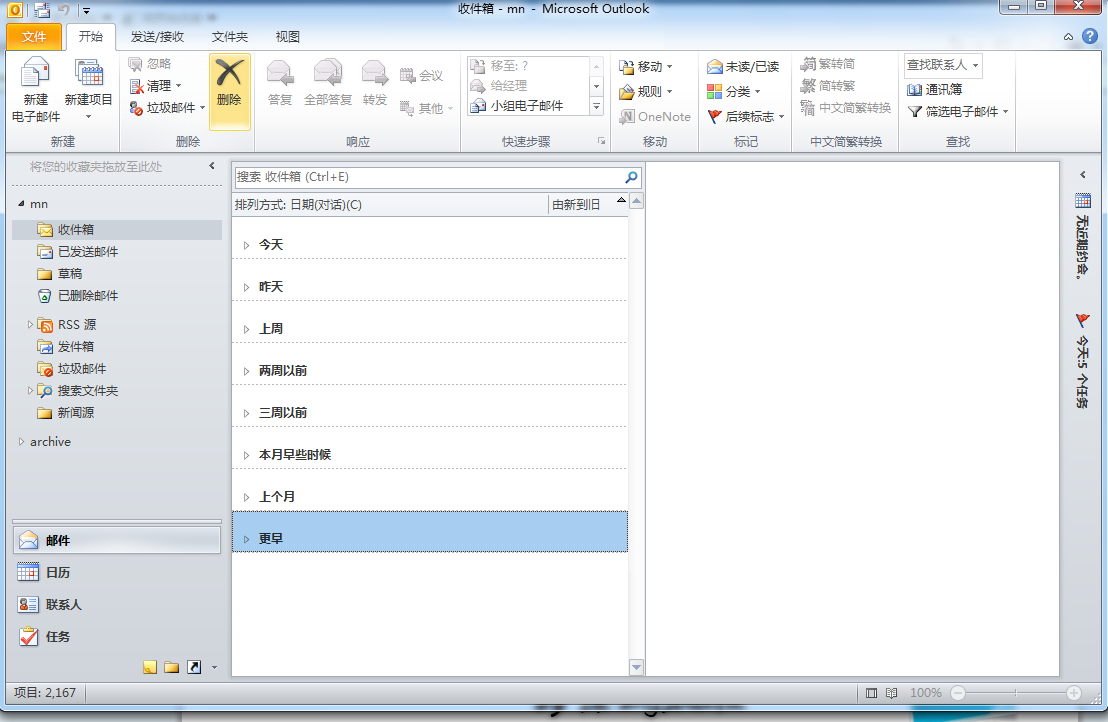Open the 规则 dropdown

tap(646, 91)
